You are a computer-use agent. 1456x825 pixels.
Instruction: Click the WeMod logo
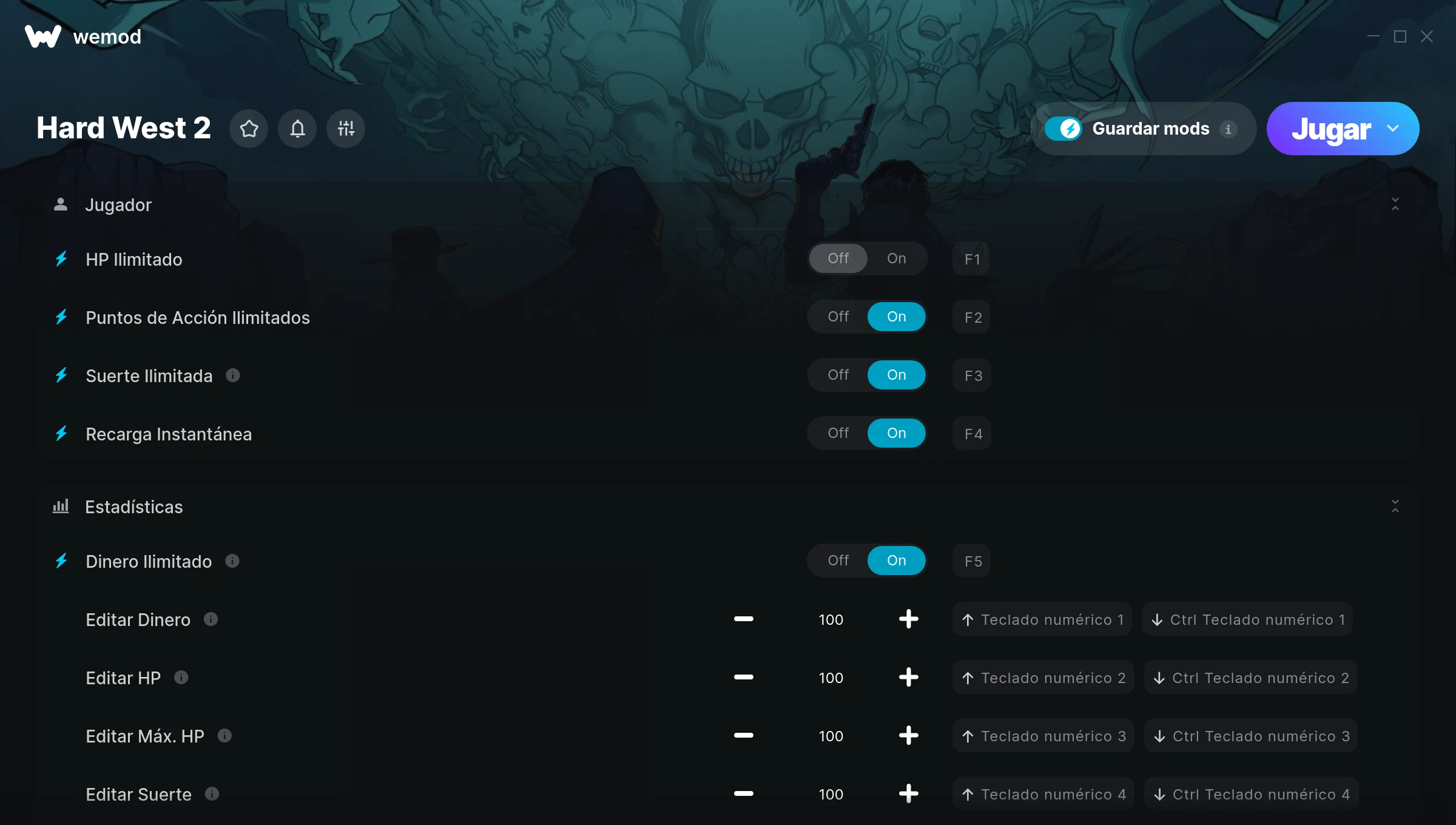43,36
